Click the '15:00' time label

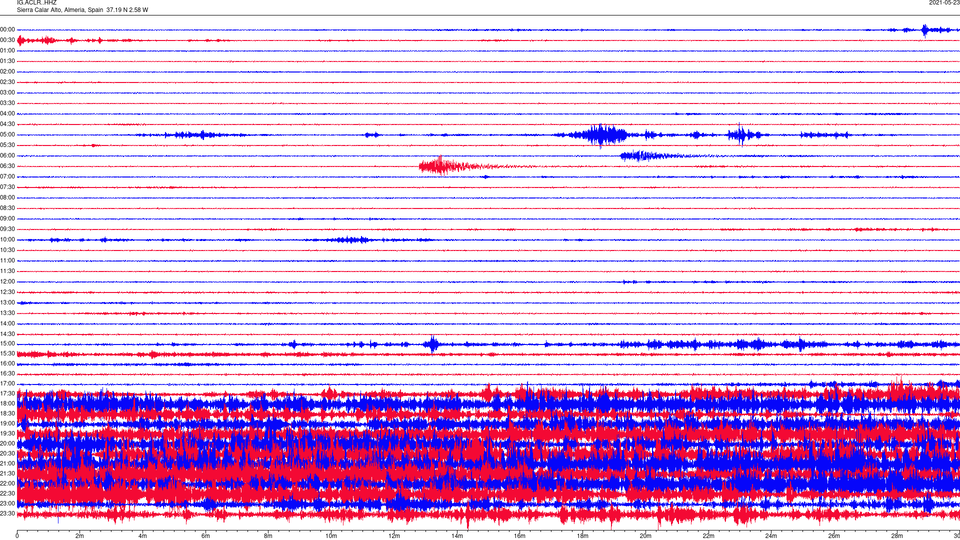pos(7,344)
